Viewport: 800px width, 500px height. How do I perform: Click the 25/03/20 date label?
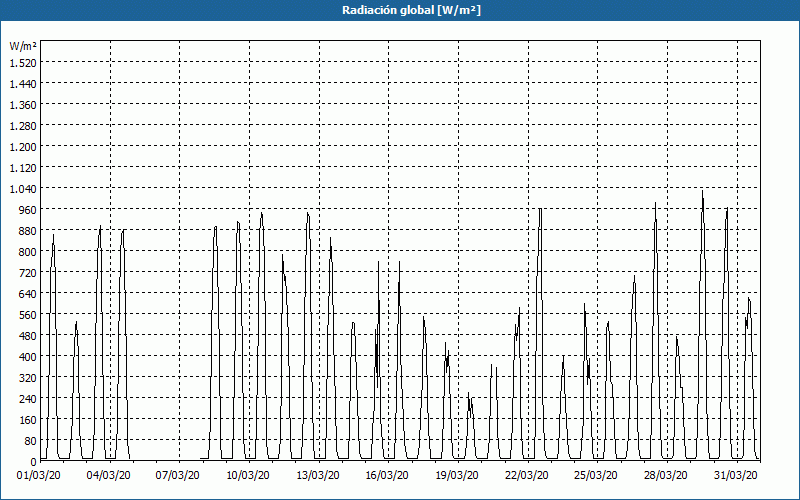[x=596, y=476]
